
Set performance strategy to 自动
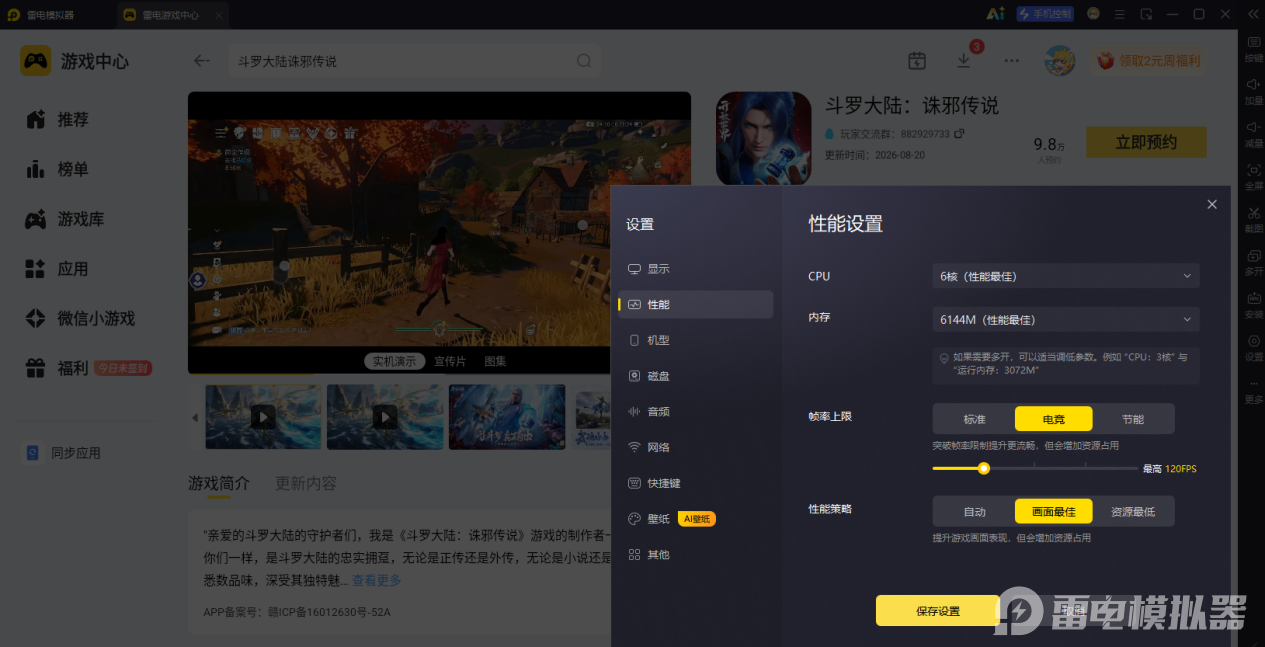click(x=974, y=511)
